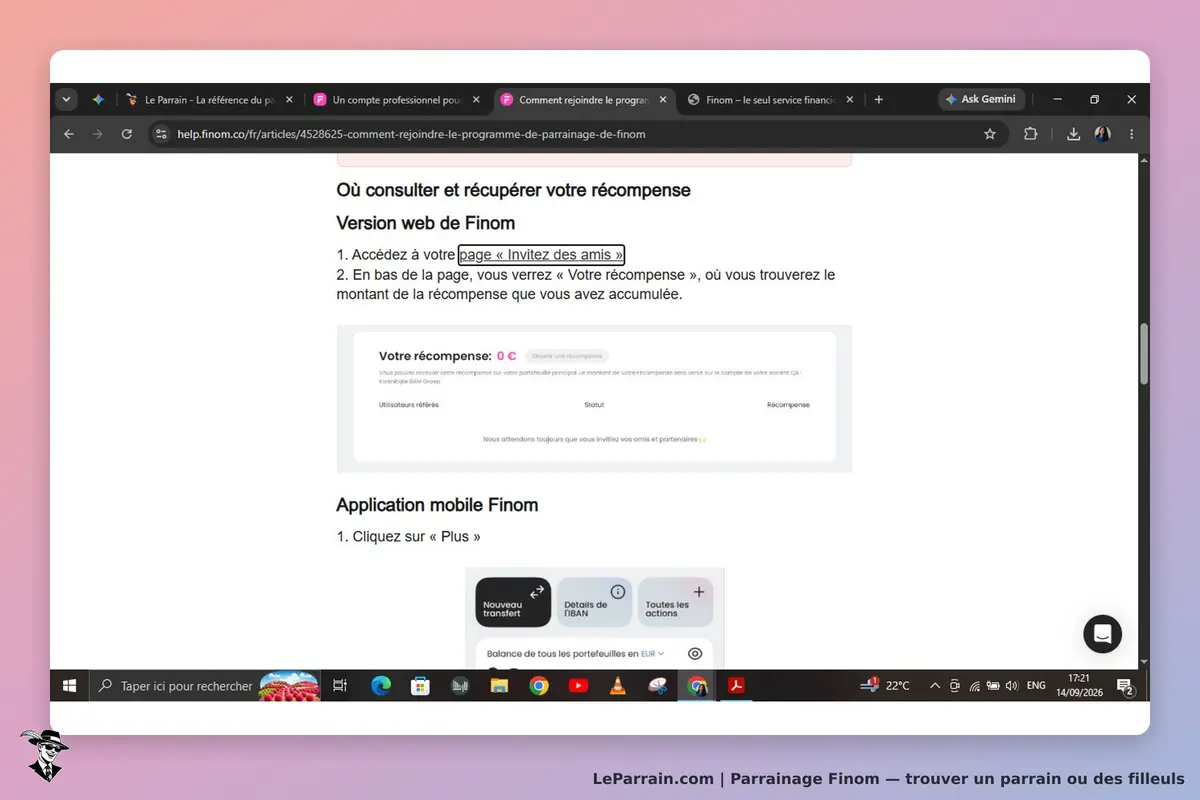1200x800 pixels.
Task: Open a new browser tab
Action: tap(879, 100)
